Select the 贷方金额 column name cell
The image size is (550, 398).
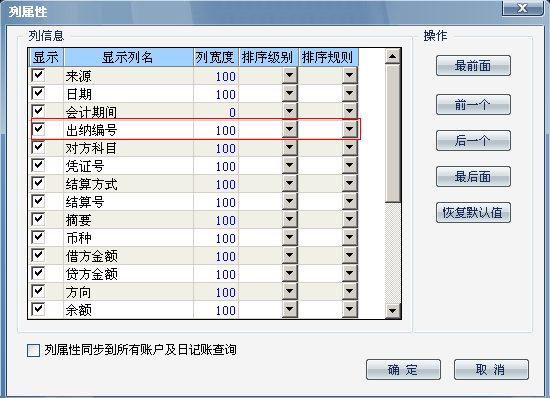click(x=128, y=274)
